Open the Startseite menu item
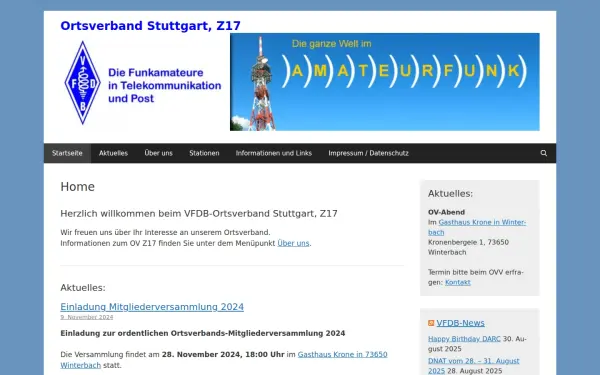Viewport: 600px width, 375px height. (x=67, y=153)
